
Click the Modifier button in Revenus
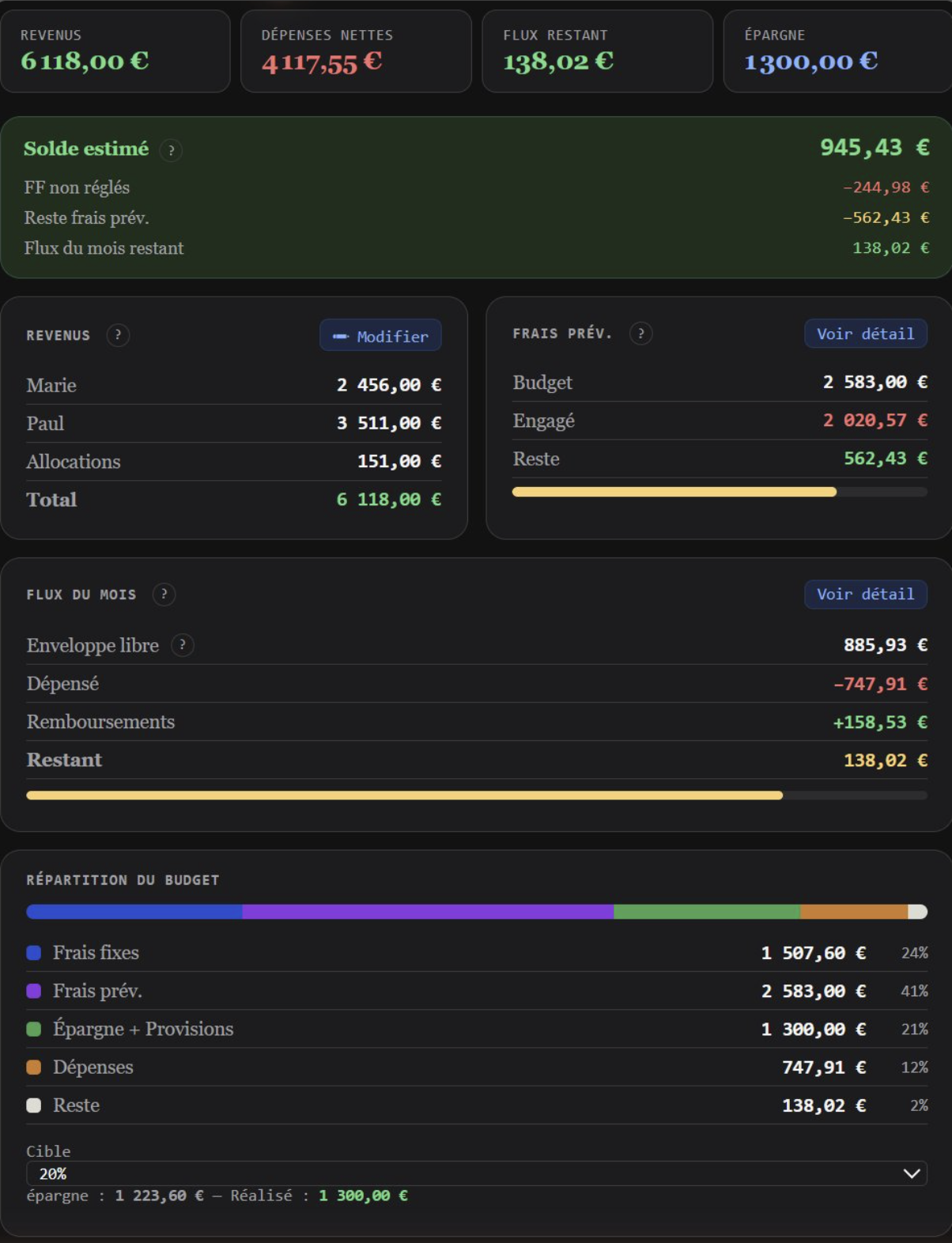pos(380,335)
